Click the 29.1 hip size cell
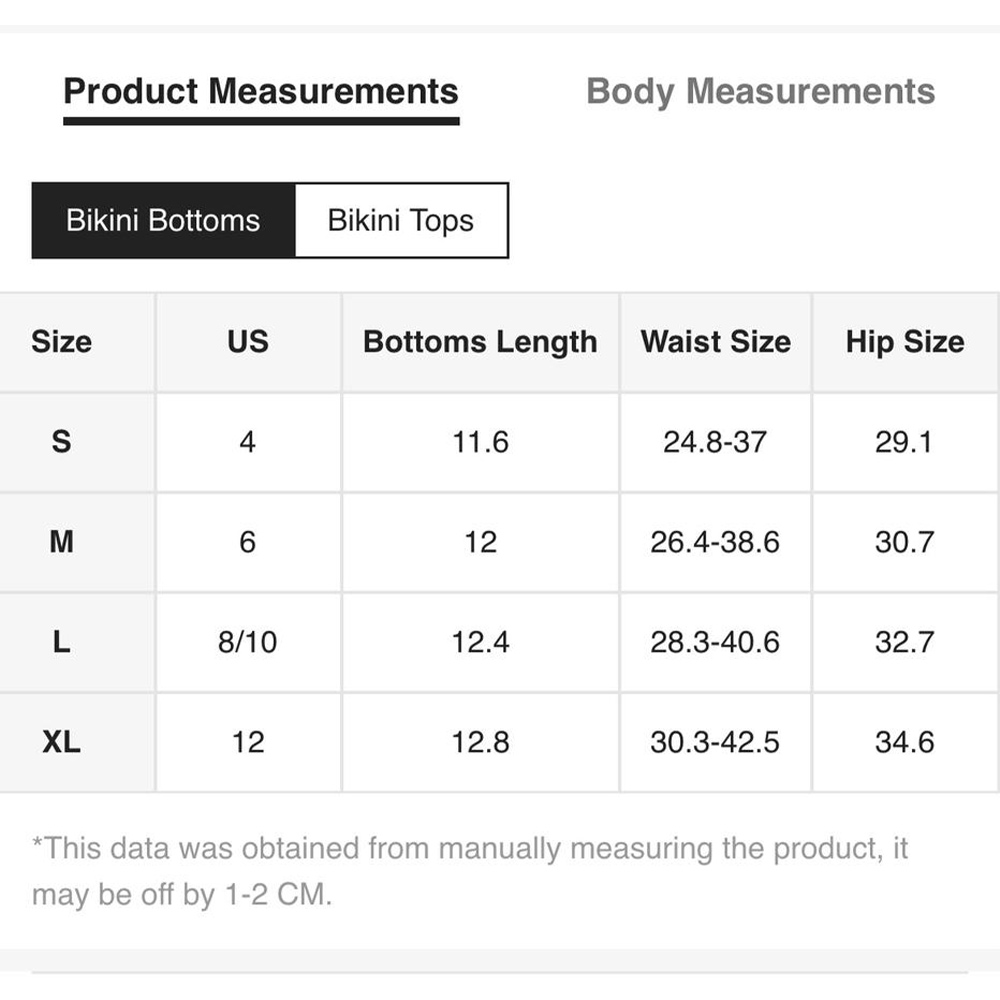The width and height of the screenshot is (1000, 1000). pyautogui.click(x=905, y=442)
